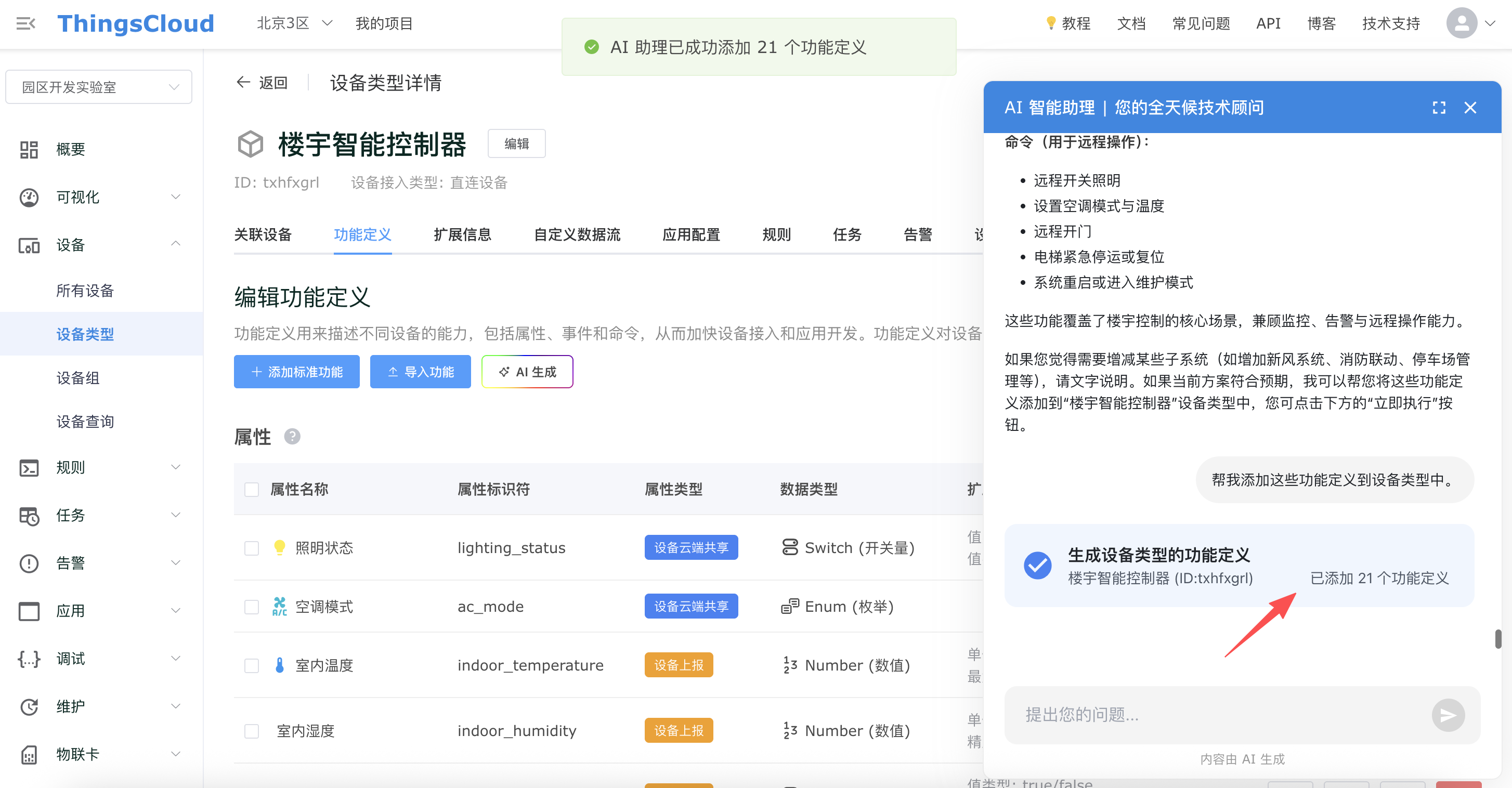Open the user avatar account menu

point(1462,23)
